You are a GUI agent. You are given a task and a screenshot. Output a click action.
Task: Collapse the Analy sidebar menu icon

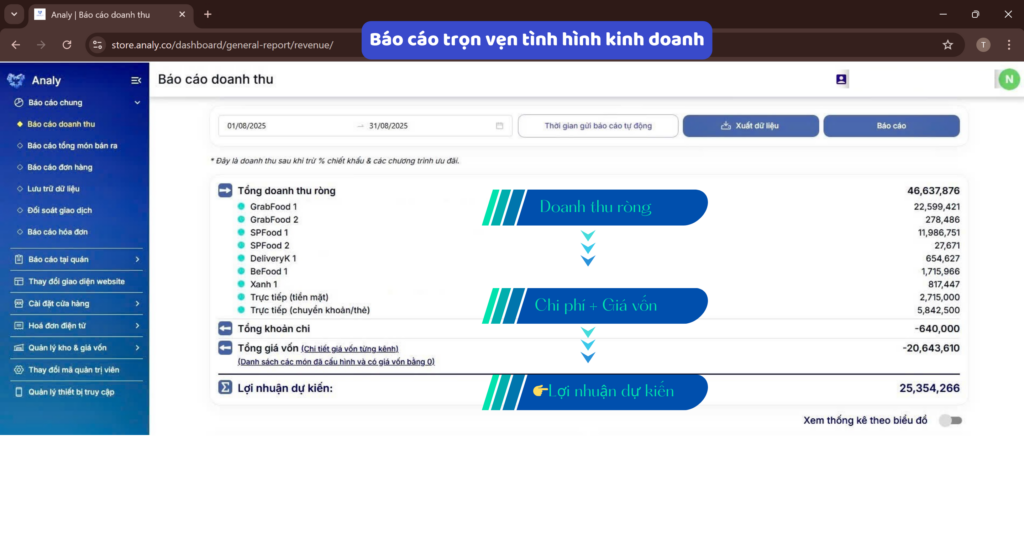pos(136,80)
